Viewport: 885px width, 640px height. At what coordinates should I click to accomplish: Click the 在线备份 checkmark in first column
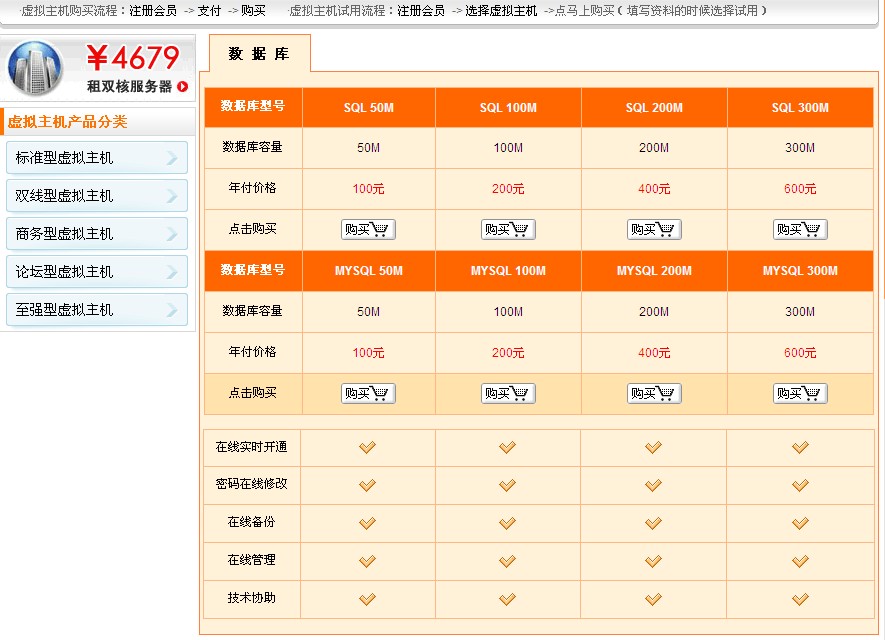[x=367, y=523]
